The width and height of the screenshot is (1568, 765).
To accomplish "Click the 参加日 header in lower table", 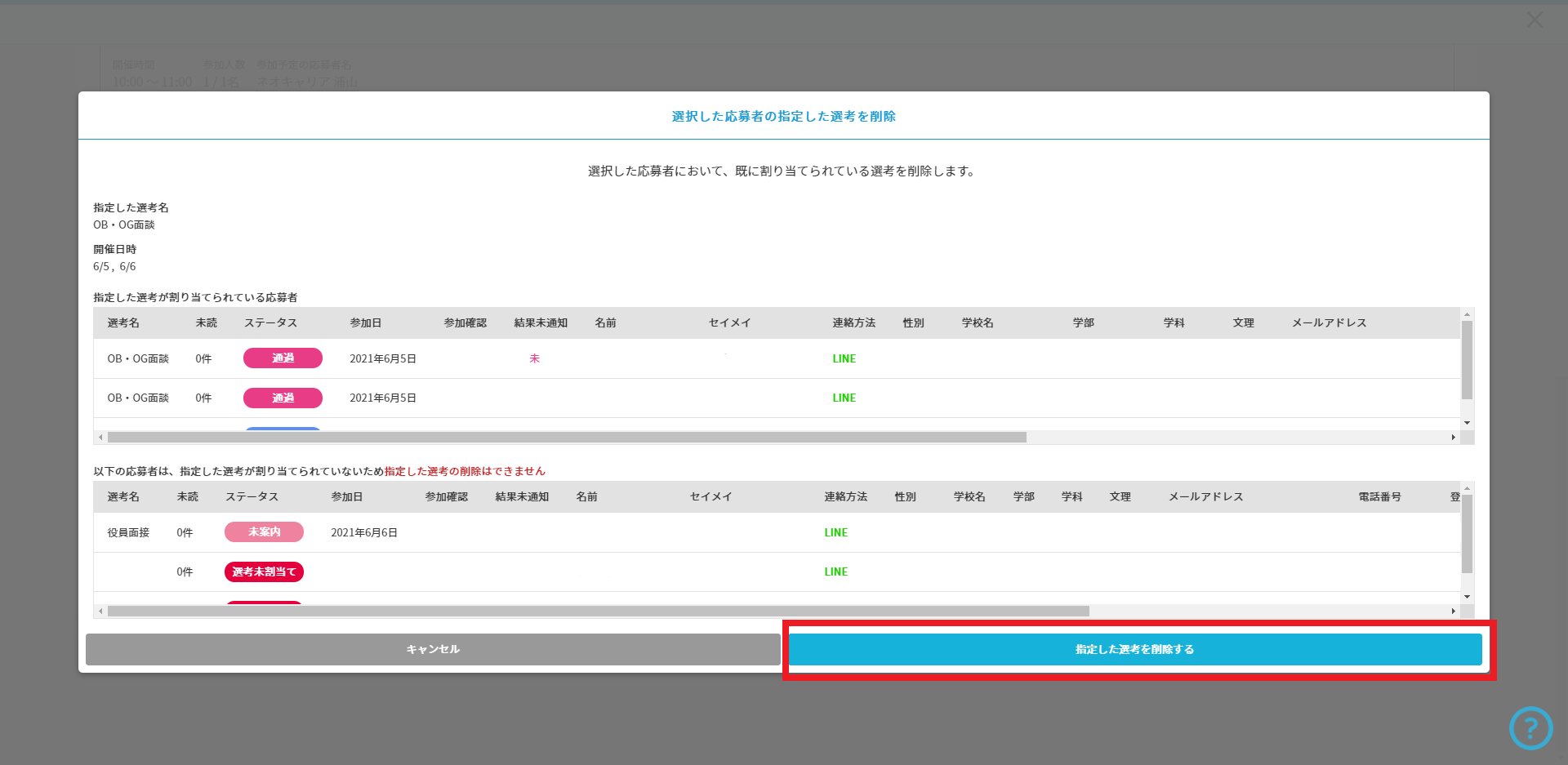I will click(x=346, y=497).
